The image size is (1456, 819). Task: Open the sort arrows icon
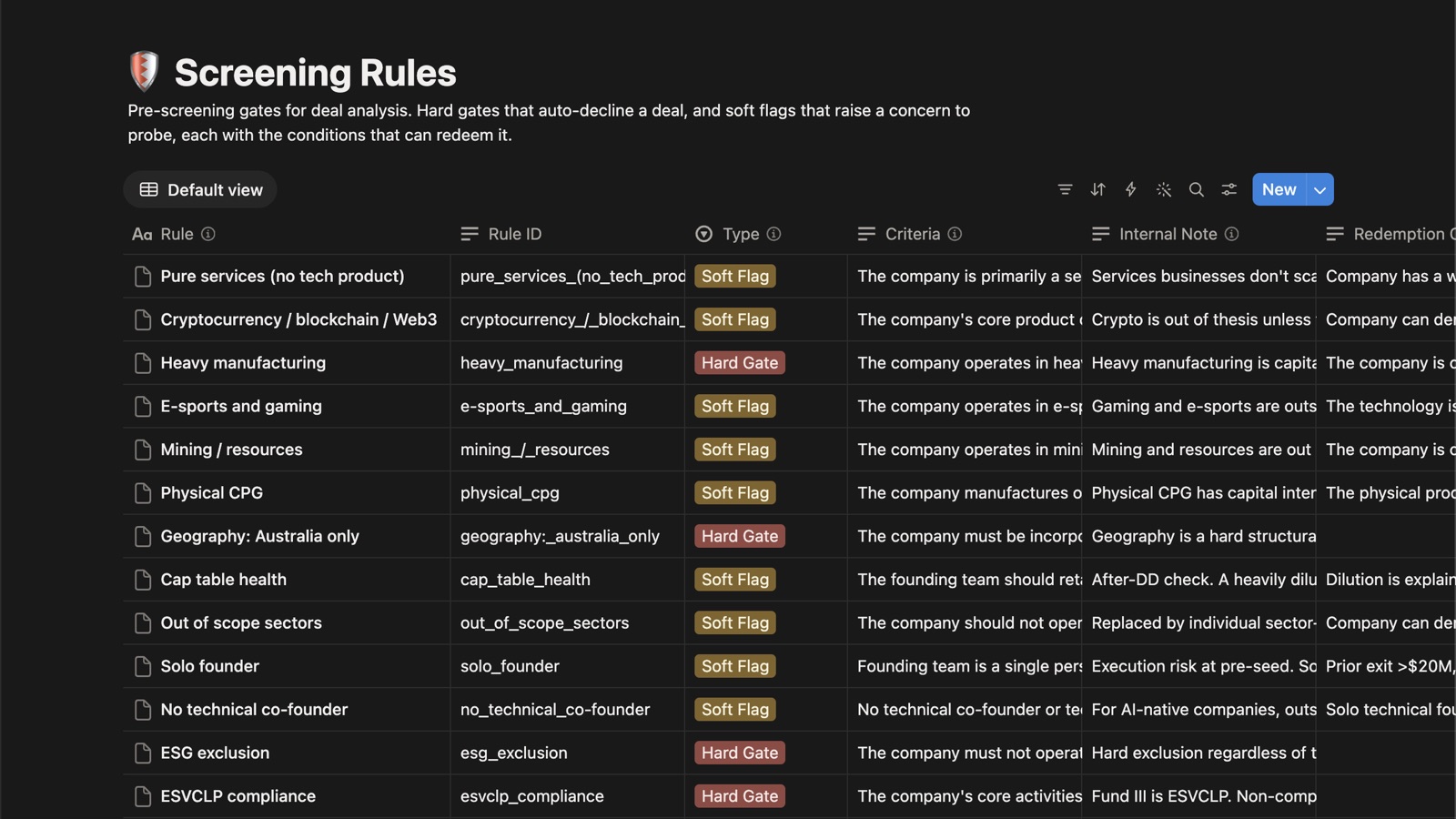pos(1097,189)
